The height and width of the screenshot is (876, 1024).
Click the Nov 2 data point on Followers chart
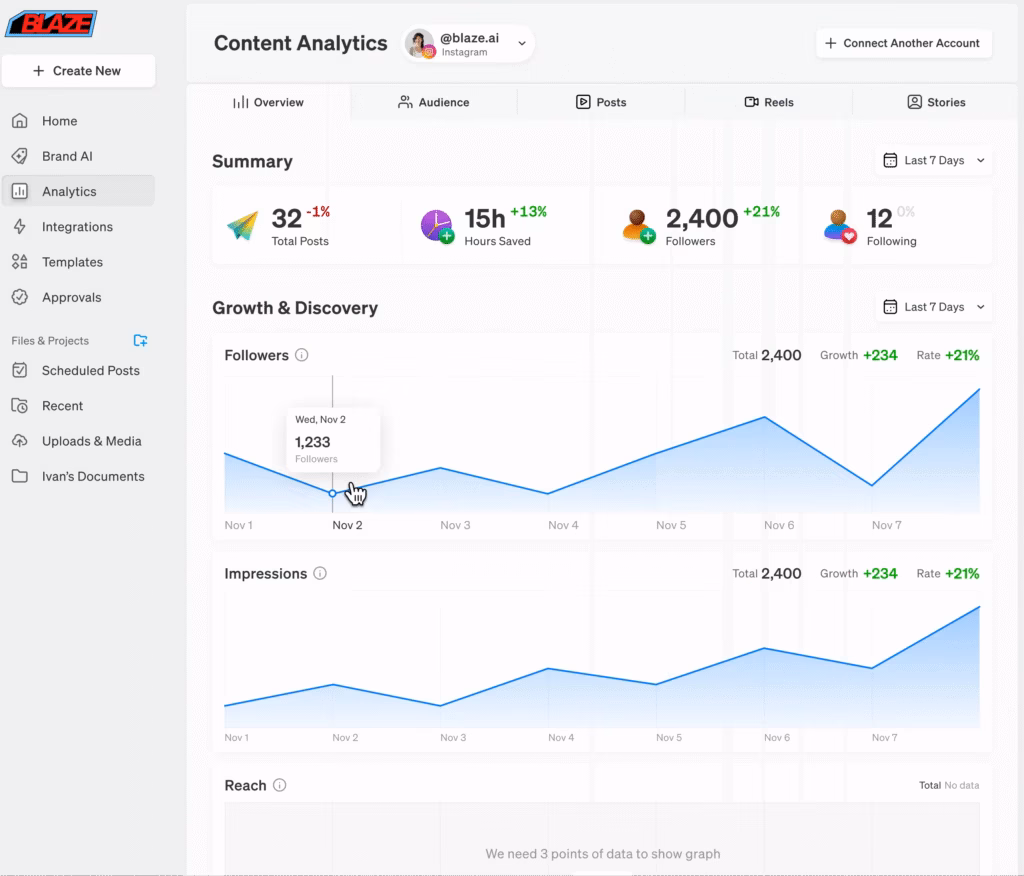tap(333, 493)
